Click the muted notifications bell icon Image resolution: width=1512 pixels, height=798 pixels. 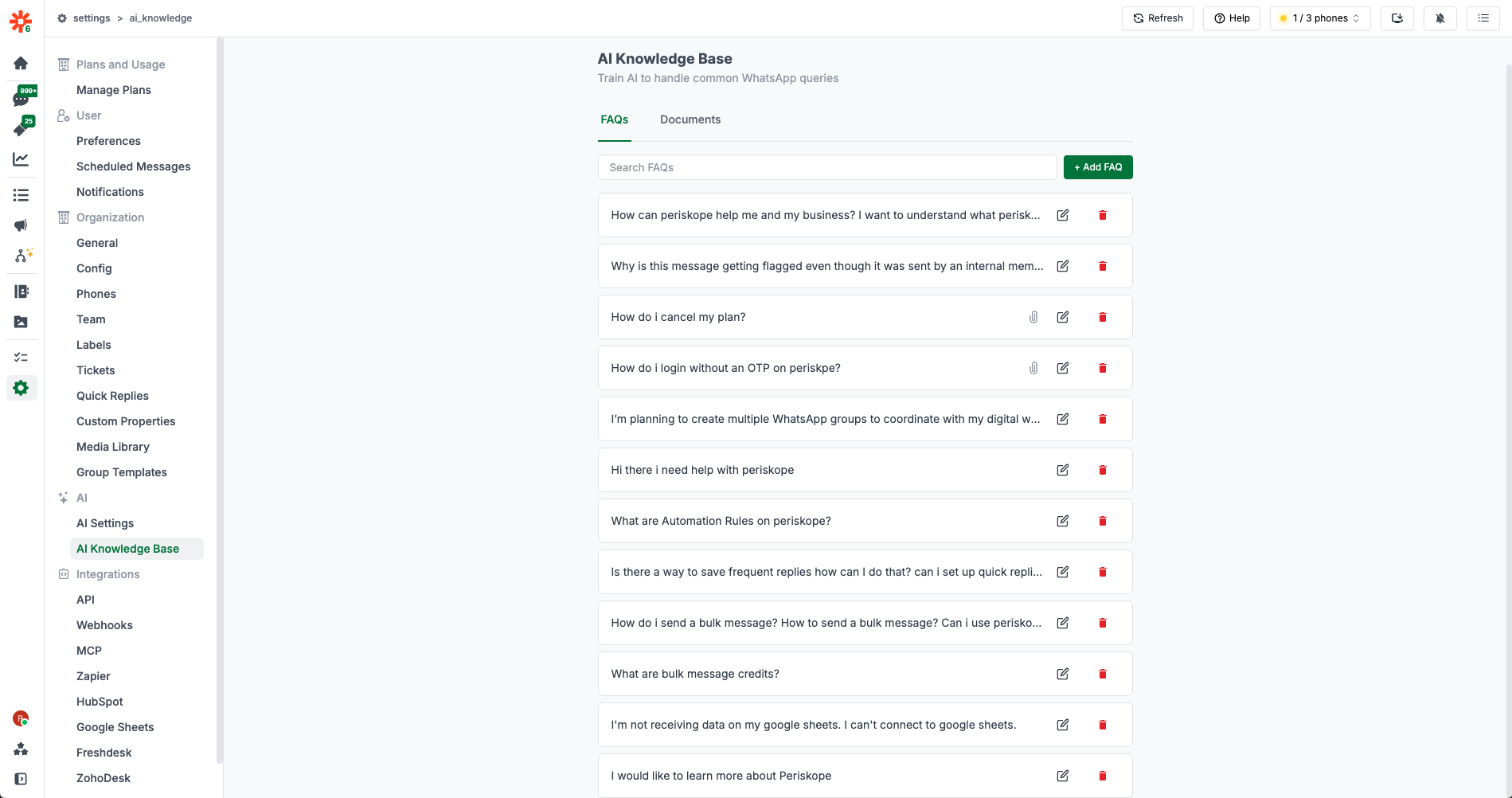pos(1440,18)
